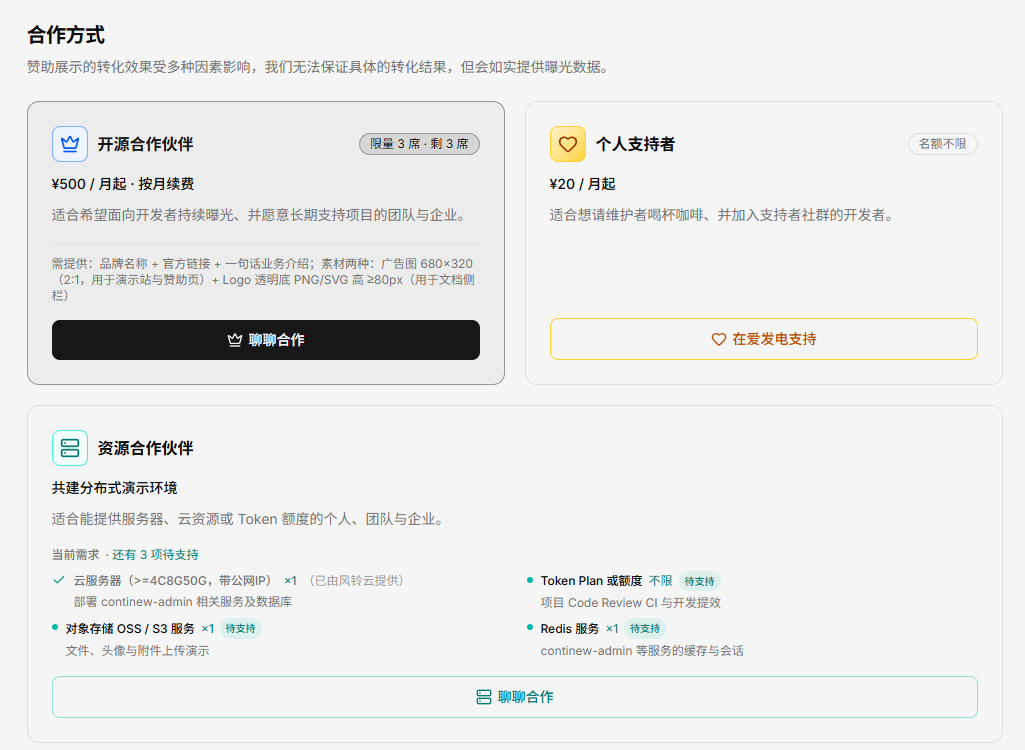Click the 个人支持者 card title
The image size is (1025, 750).
coord(635,144)
